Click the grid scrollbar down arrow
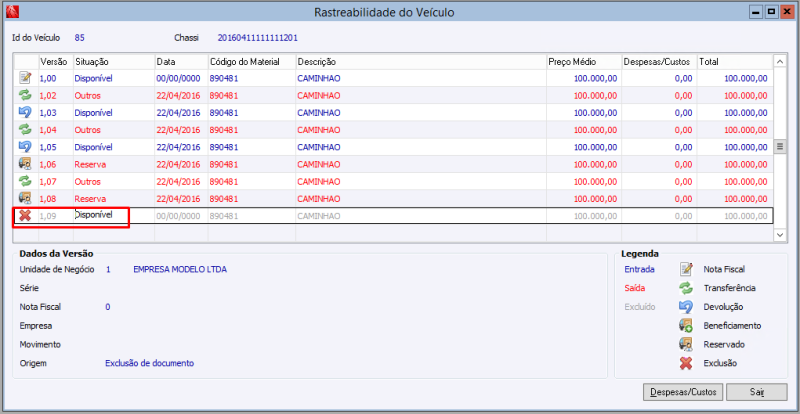This screenshot has height=414, width=800. click(x=780, y=234)
